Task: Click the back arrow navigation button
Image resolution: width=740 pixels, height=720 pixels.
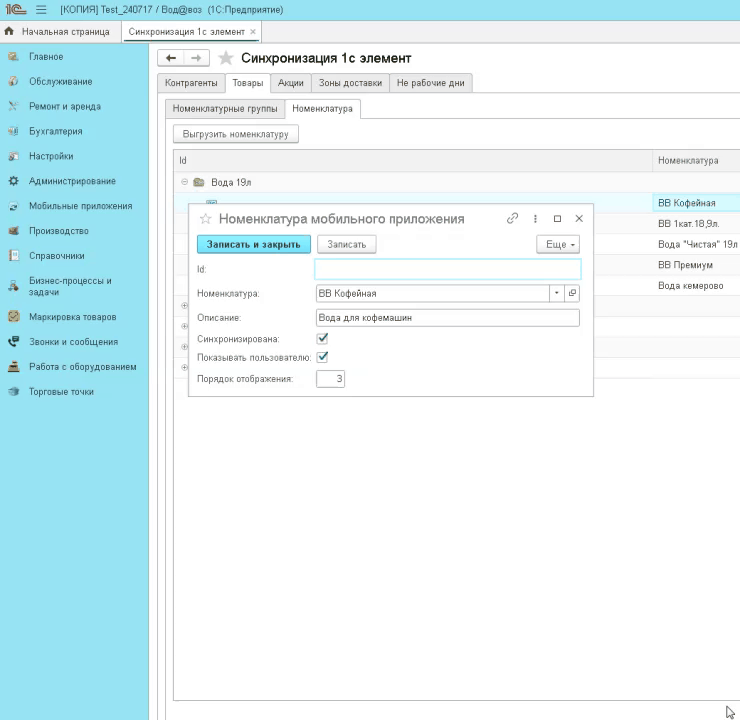Action: (171, 58)
